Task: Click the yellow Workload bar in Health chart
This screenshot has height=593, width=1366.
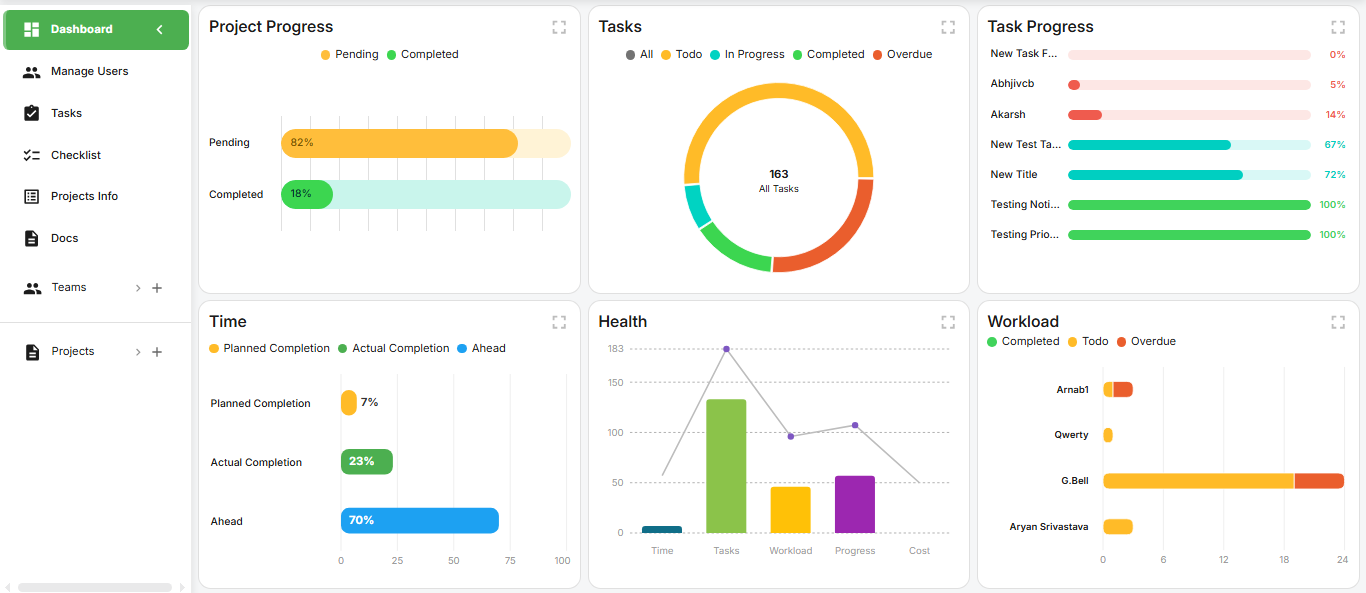Action: [790, 510]
